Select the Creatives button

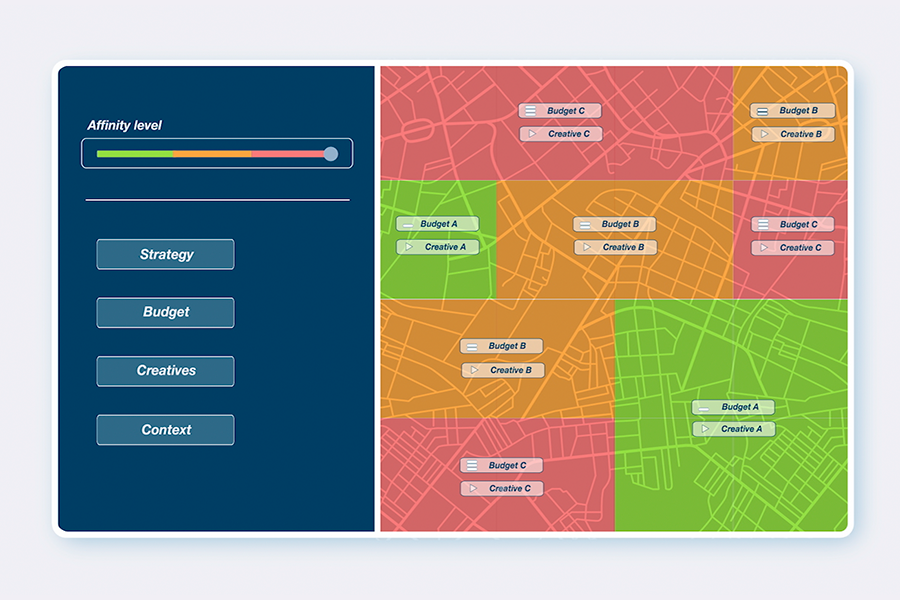pyautogui.click(x=165, y=371)
